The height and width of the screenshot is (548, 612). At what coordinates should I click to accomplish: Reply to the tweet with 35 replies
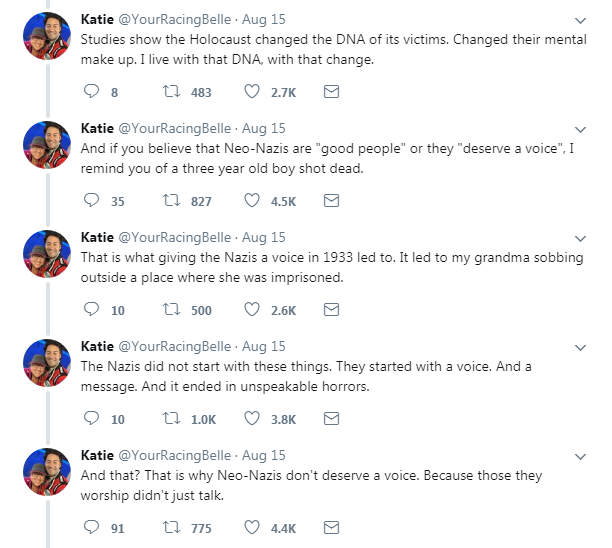click(x=90, y=201)
